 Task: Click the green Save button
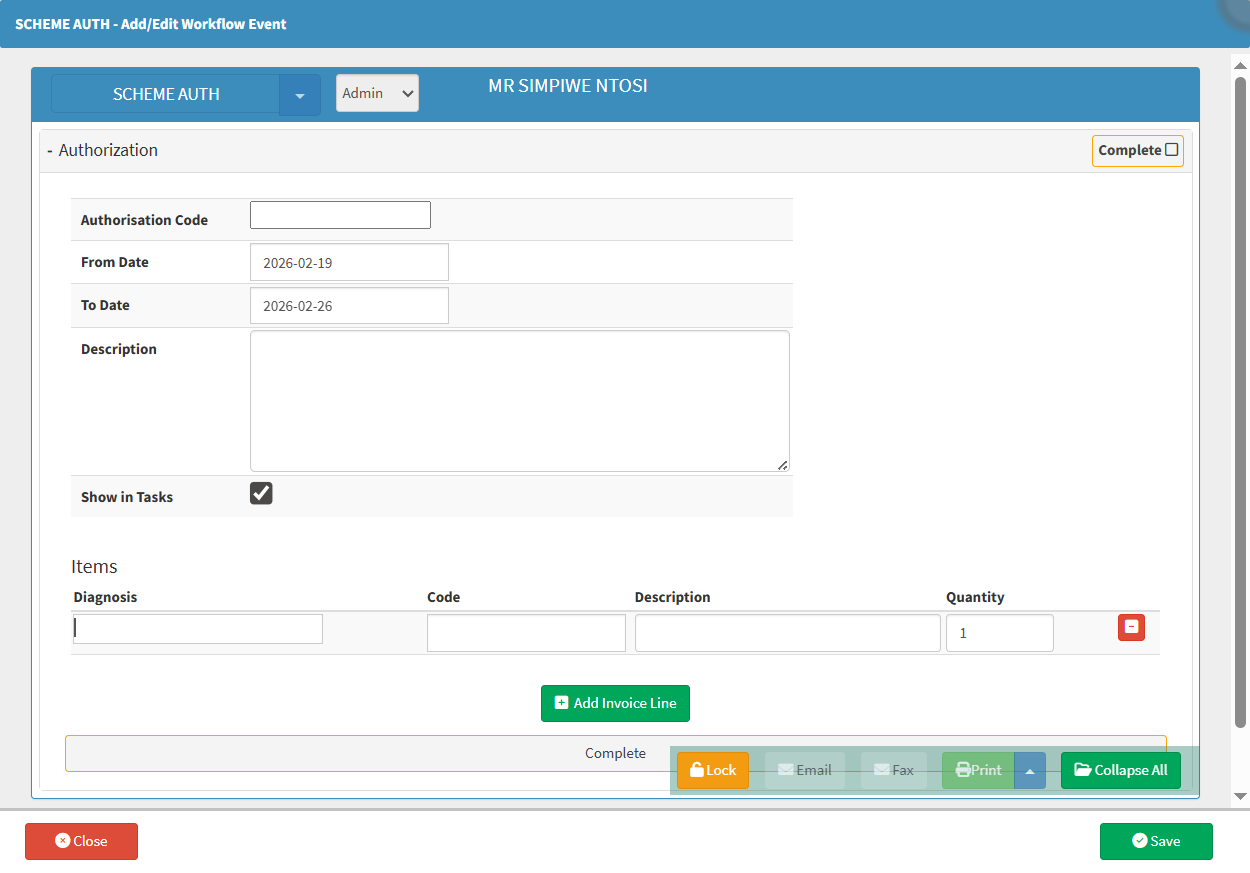point(1155,841)
